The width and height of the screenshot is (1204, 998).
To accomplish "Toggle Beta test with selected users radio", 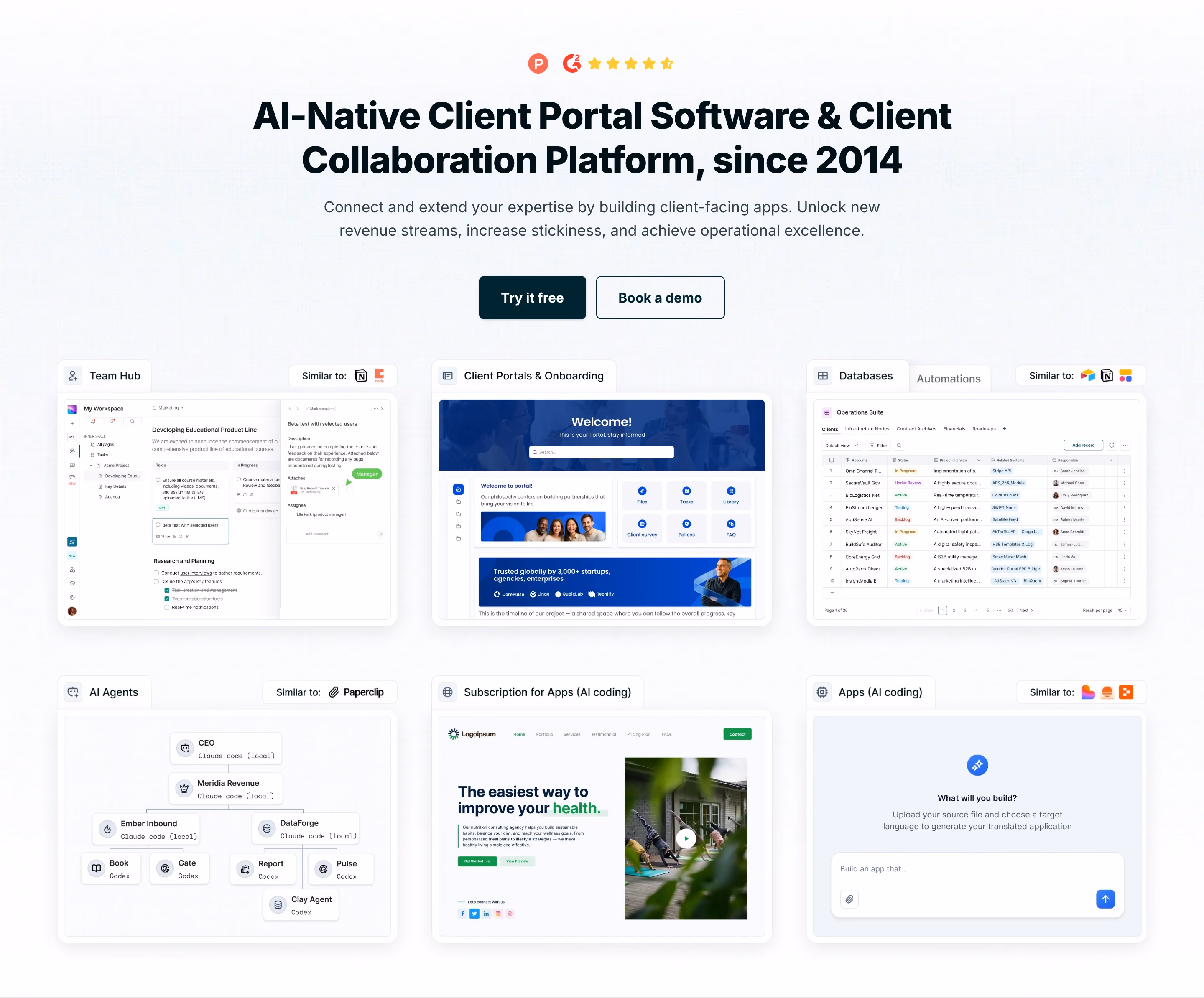I will coord(158,525).
